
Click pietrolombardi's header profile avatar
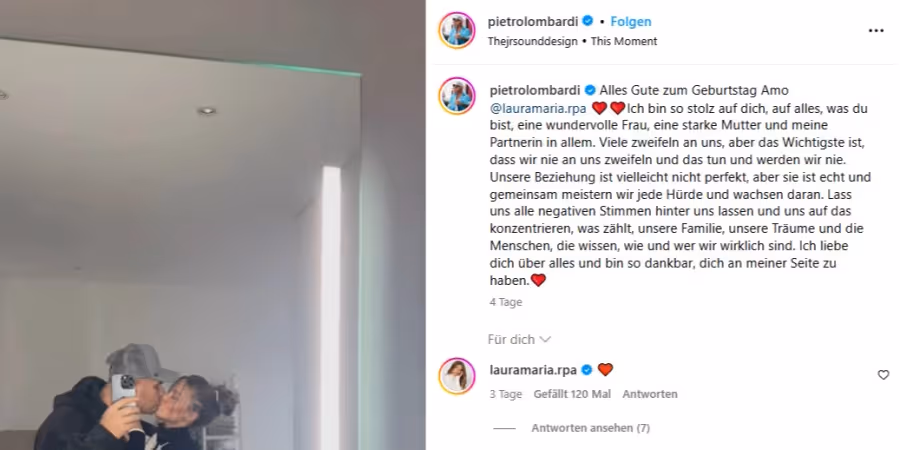point(457,30)
